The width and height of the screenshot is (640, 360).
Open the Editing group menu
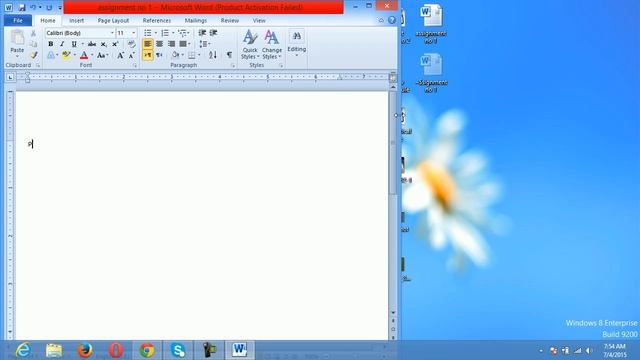pos(297,44)
